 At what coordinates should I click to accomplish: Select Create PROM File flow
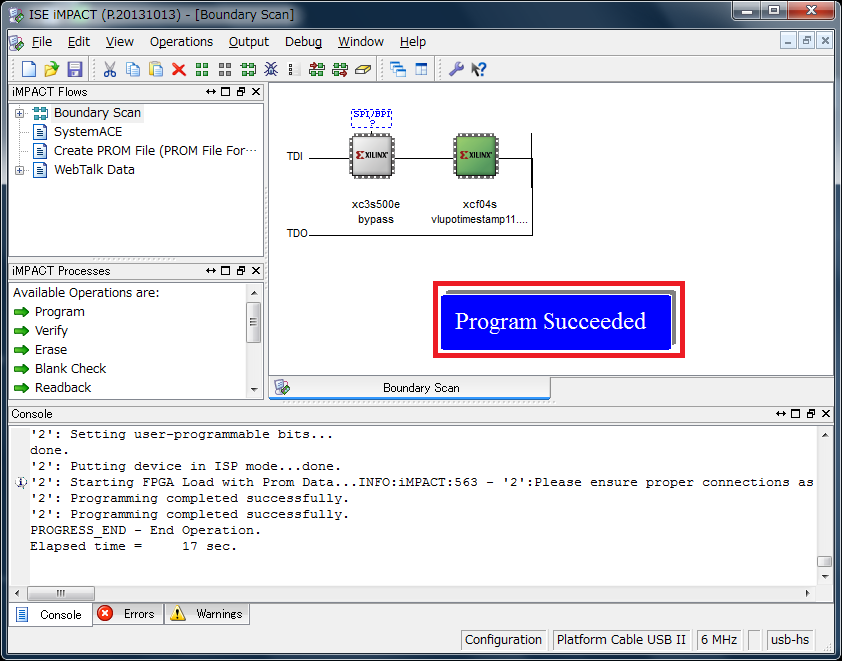pyautogui.click(x=155, y=151)
